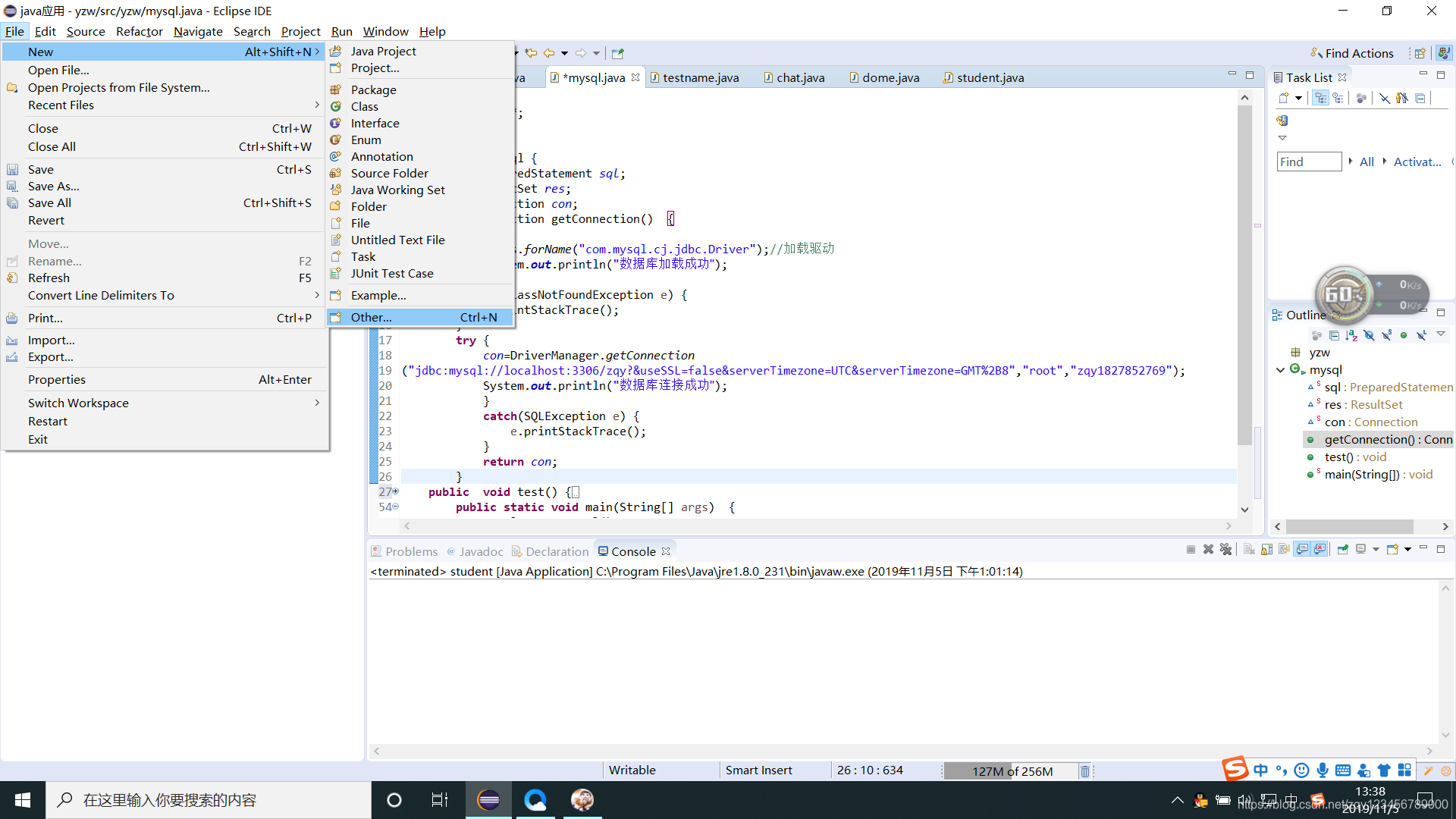Switch to the testname.java editor tab
This screenshot has width=1456, height=819.
[x=700, y=77]
